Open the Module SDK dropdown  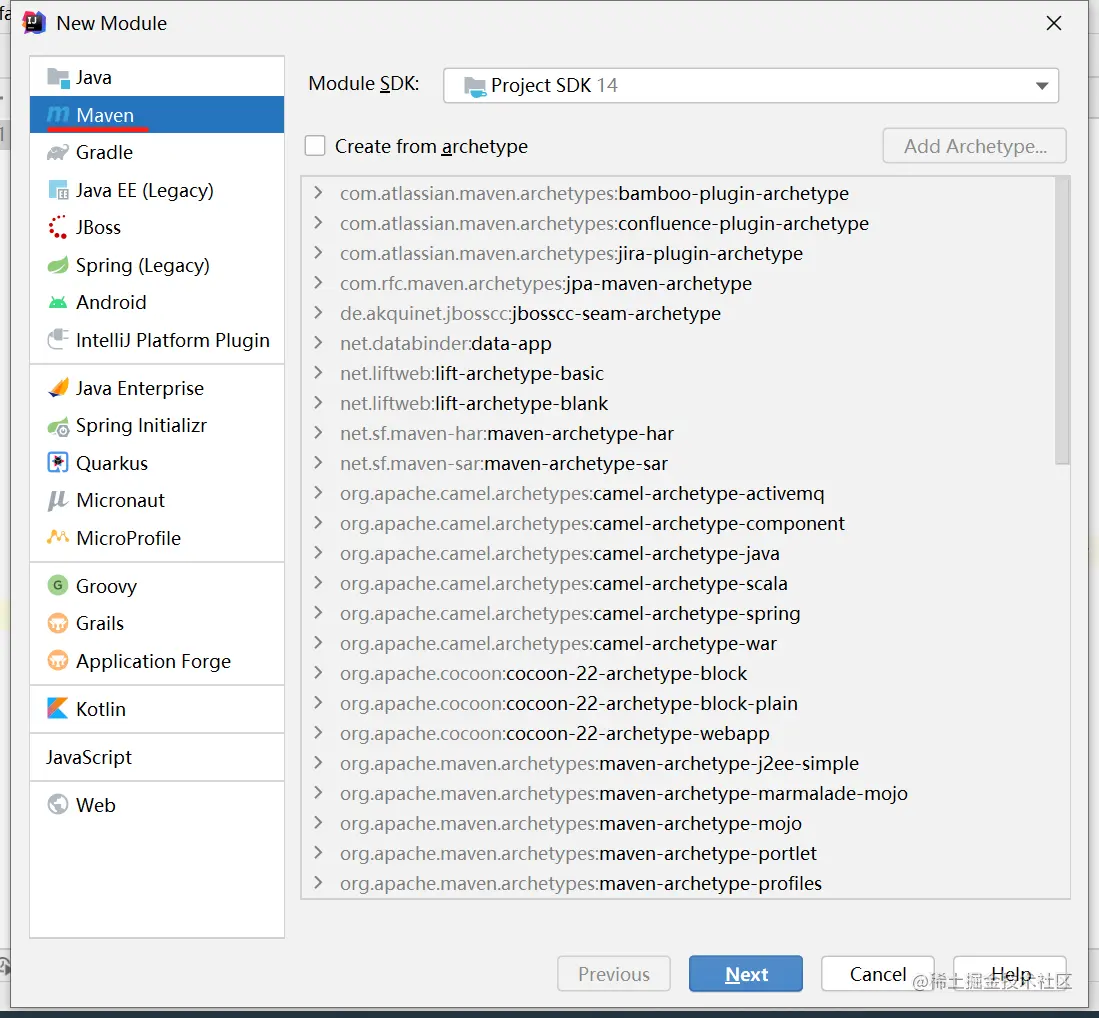(x=751, y=86)
